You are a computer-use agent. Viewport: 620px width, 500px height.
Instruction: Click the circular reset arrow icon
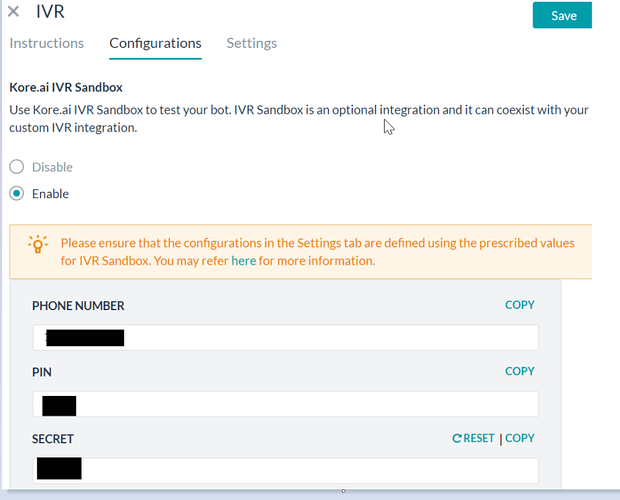[458, 439]
